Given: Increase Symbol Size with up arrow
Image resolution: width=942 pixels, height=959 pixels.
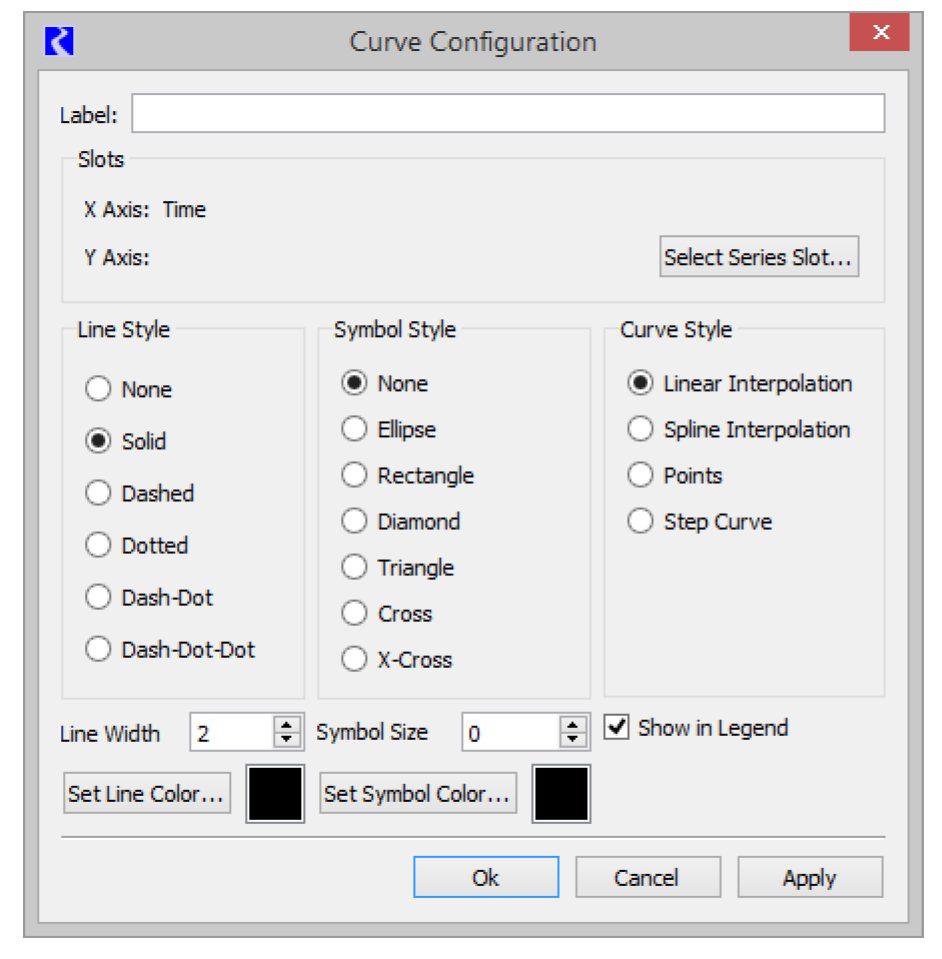Looking at the screenshot, I should click(x=573, y=725).
